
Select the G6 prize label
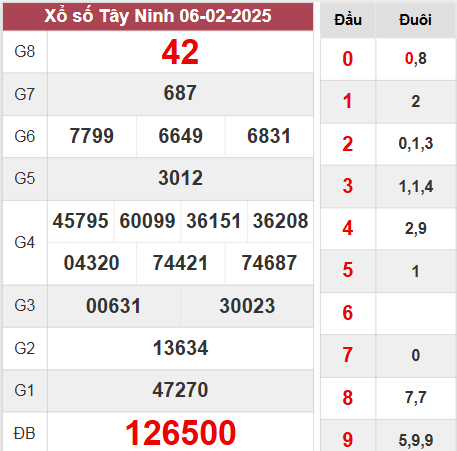pos(25,136)
